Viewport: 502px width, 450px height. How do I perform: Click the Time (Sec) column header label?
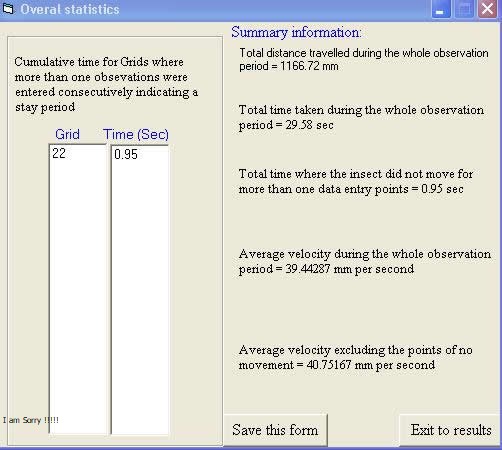click(136, 134)
